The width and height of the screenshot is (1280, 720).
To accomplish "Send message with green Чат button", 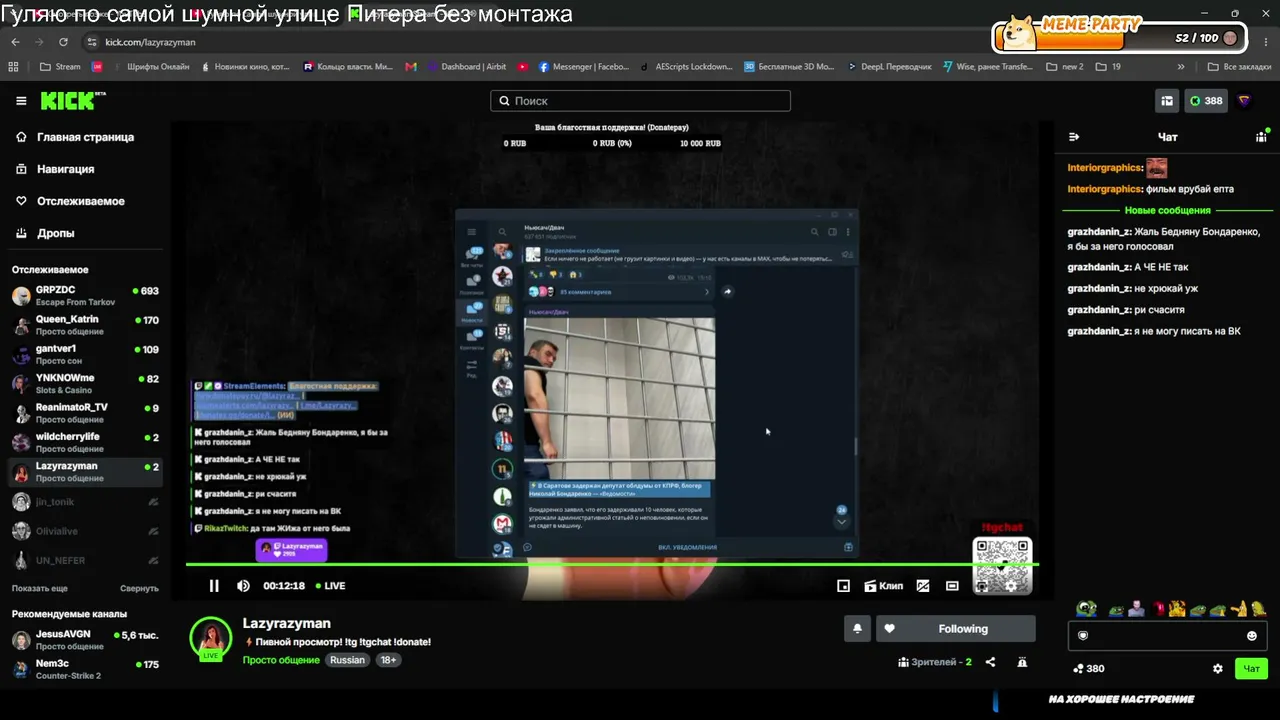I will click(x=1251, y=669).
